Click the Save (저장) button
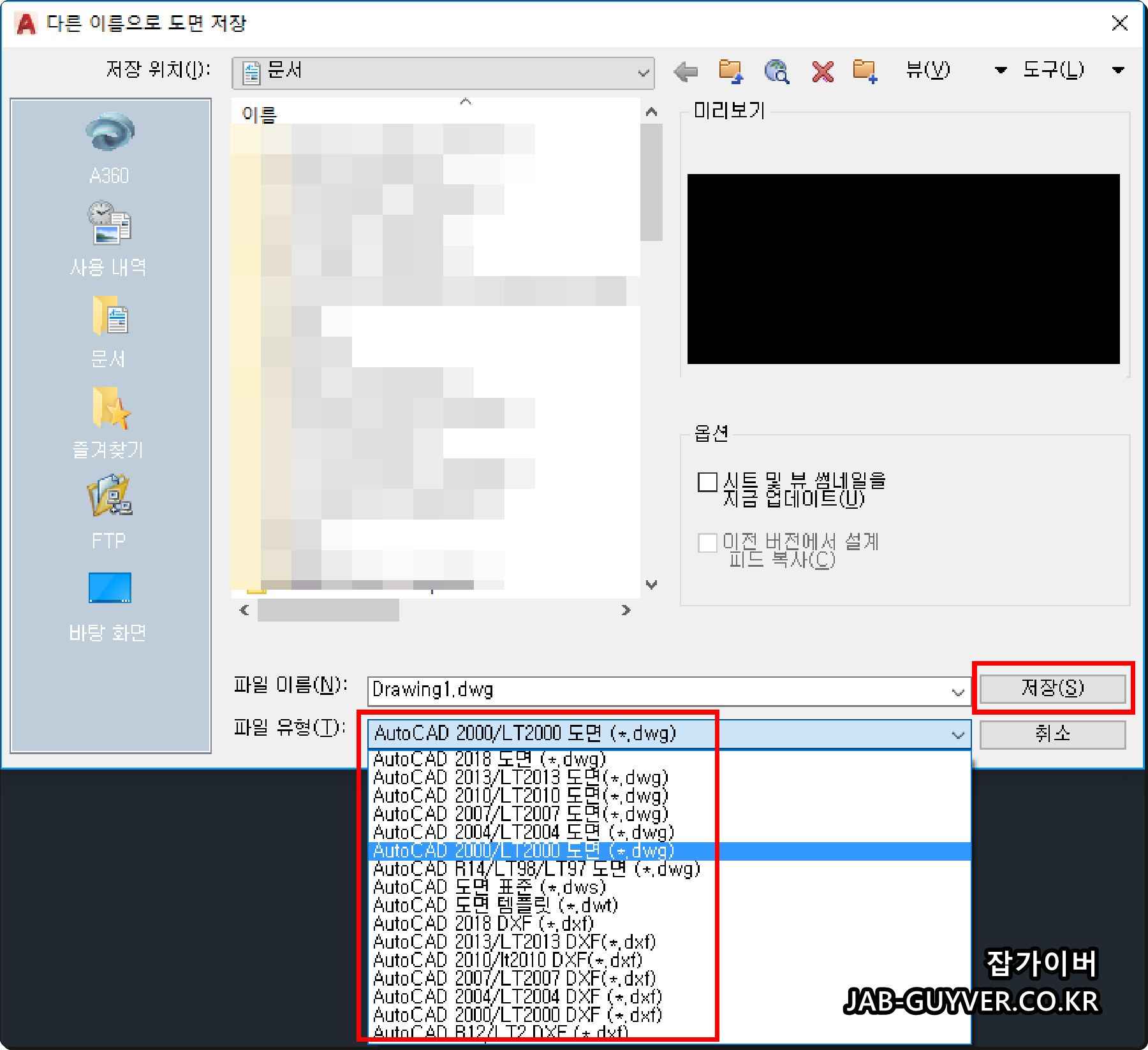The image size is (1148, 1050). tap(1052, 688)
